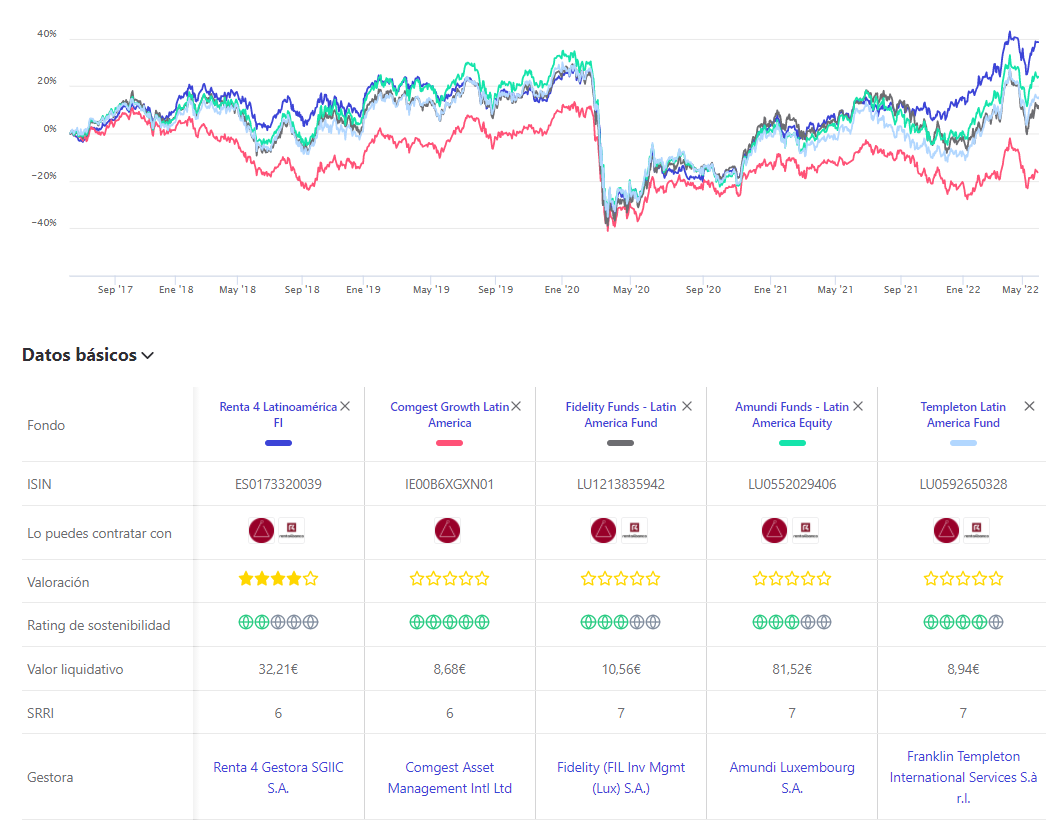Remove Amundi Funds Latin America Equity column
This screenshot has width=1046, height=820.
tap(857, 406)
